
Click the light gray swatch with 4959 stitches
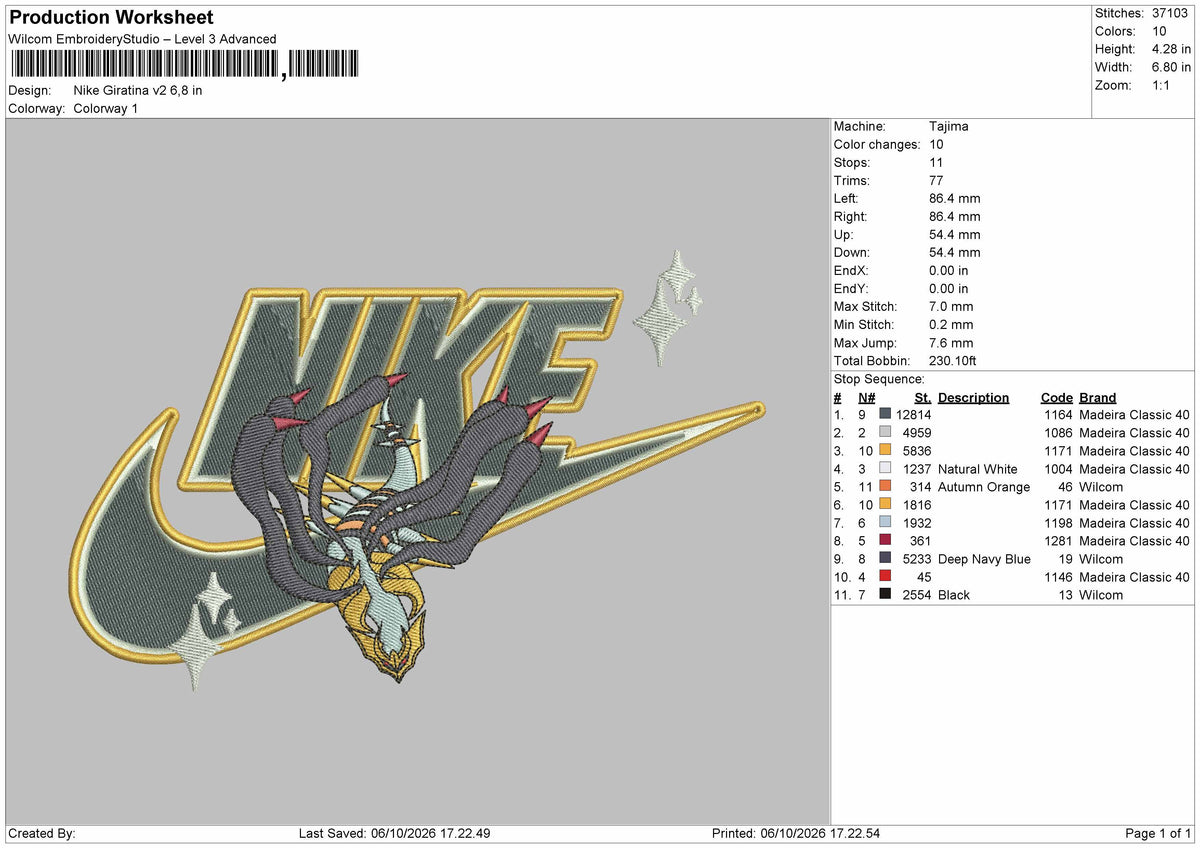(x=885, y=432)
